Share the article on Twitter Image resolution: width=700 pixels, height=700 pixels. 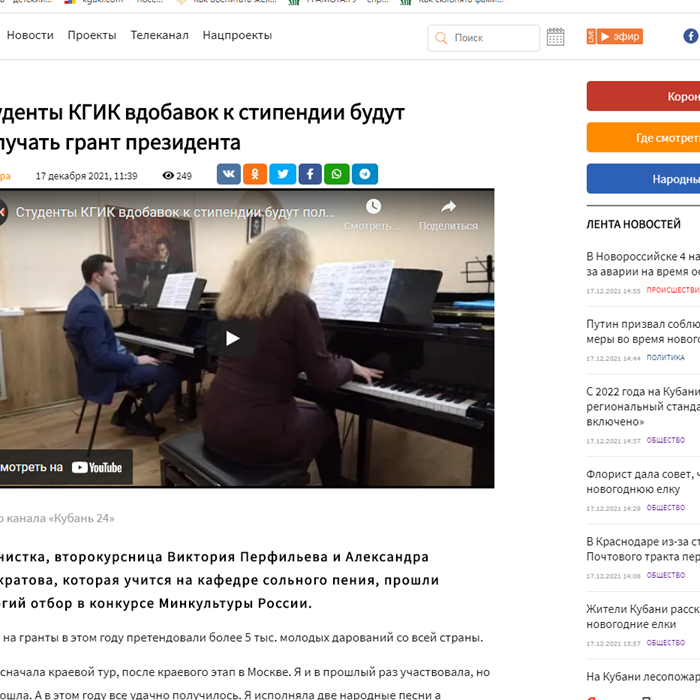(x=283, y=174)
